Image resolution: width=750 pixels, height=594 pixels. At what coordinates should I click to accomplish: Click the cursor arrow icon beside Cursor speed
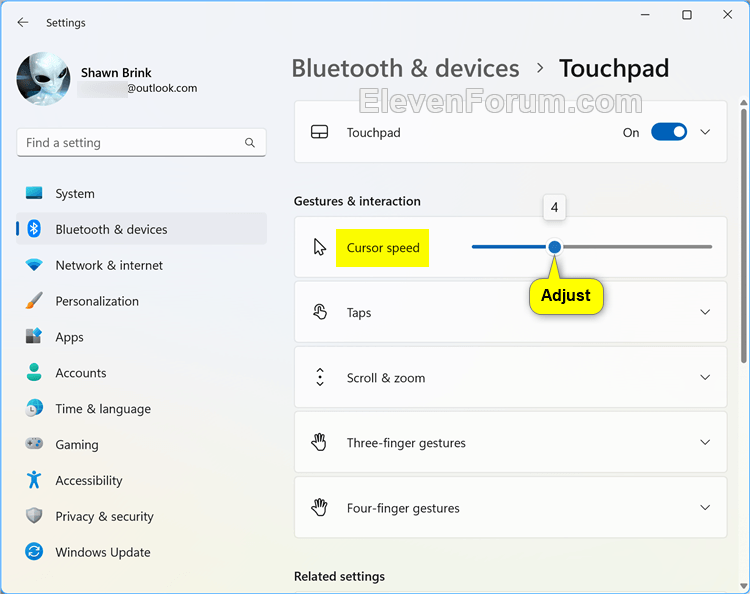(320, 247)
